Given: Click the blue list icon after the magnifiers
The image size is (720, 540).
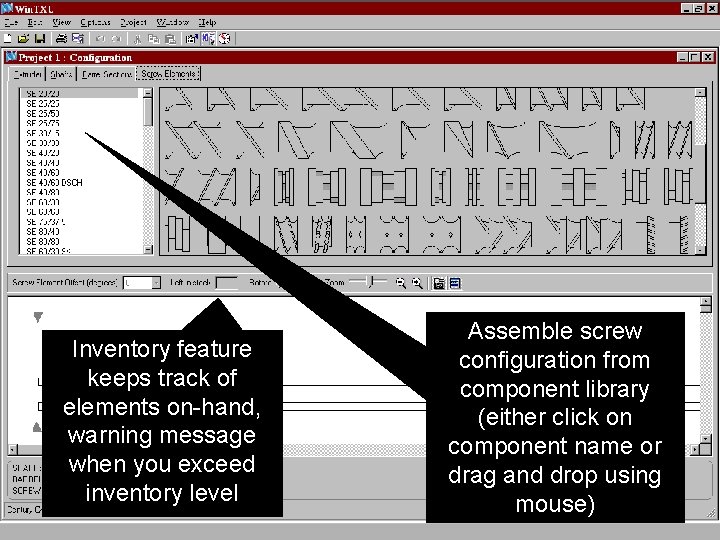Looking at the screenshot, I should point(455,283).
